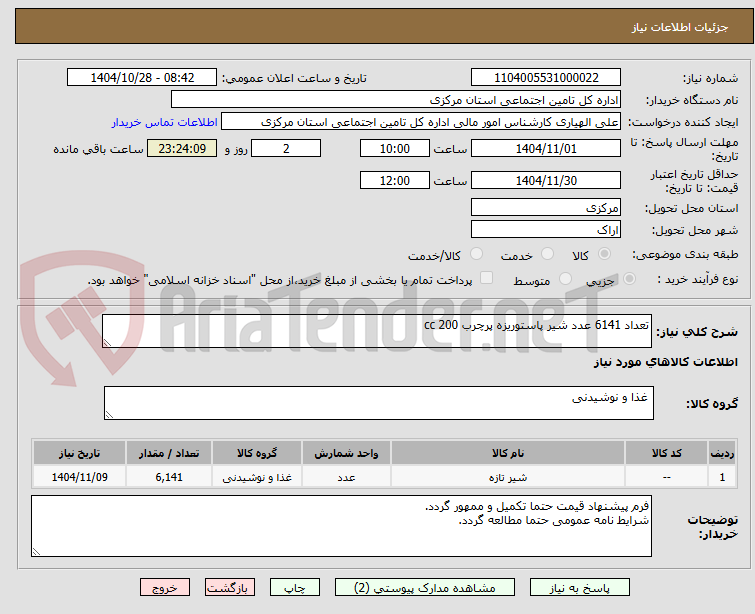Click the remaining time field 23:24:09
The height and width of the screenshot is (614, 755).
click(x=182, y=148)
